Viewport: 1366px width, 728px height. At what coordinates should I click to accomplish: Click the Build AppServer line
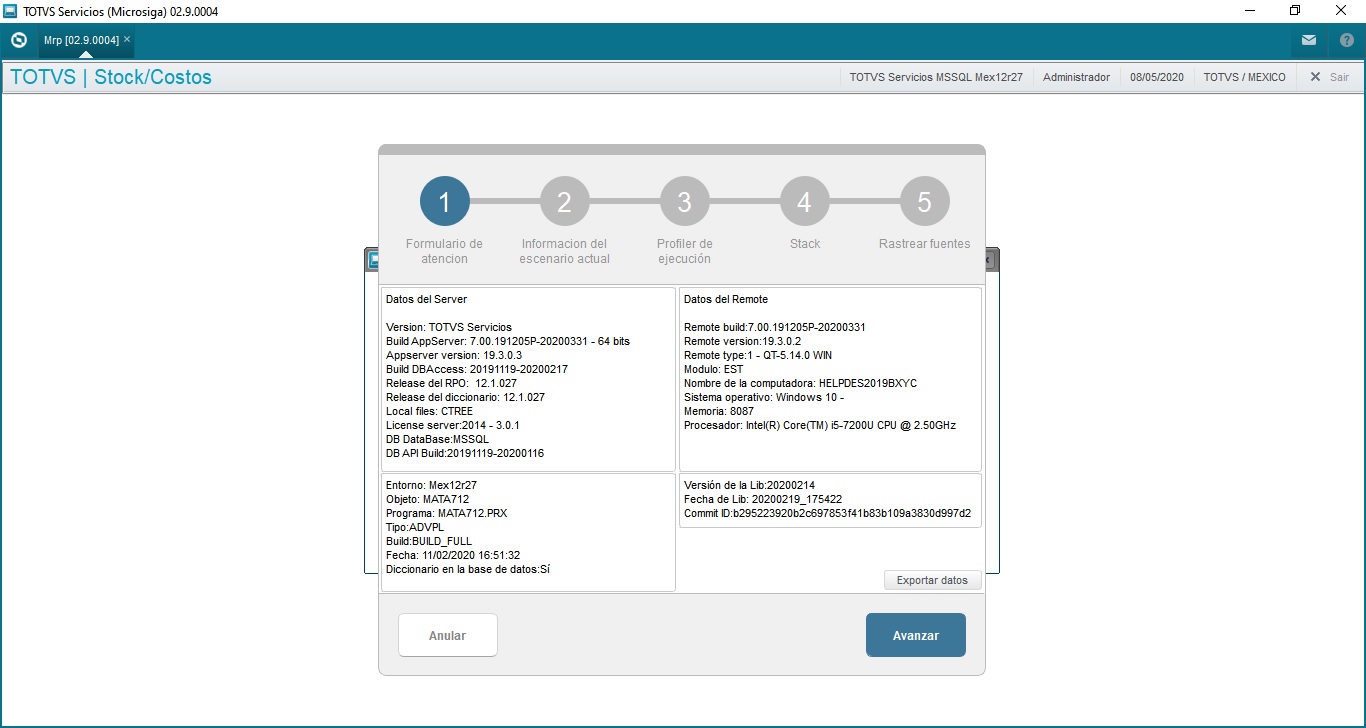pos(508,341)
